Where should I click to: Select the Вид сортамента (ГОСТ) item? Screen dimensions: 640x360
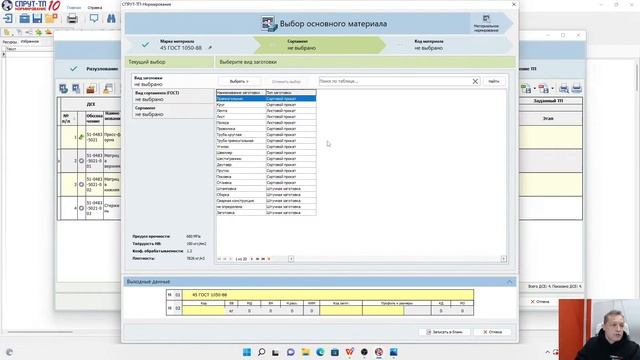[173, 96]
